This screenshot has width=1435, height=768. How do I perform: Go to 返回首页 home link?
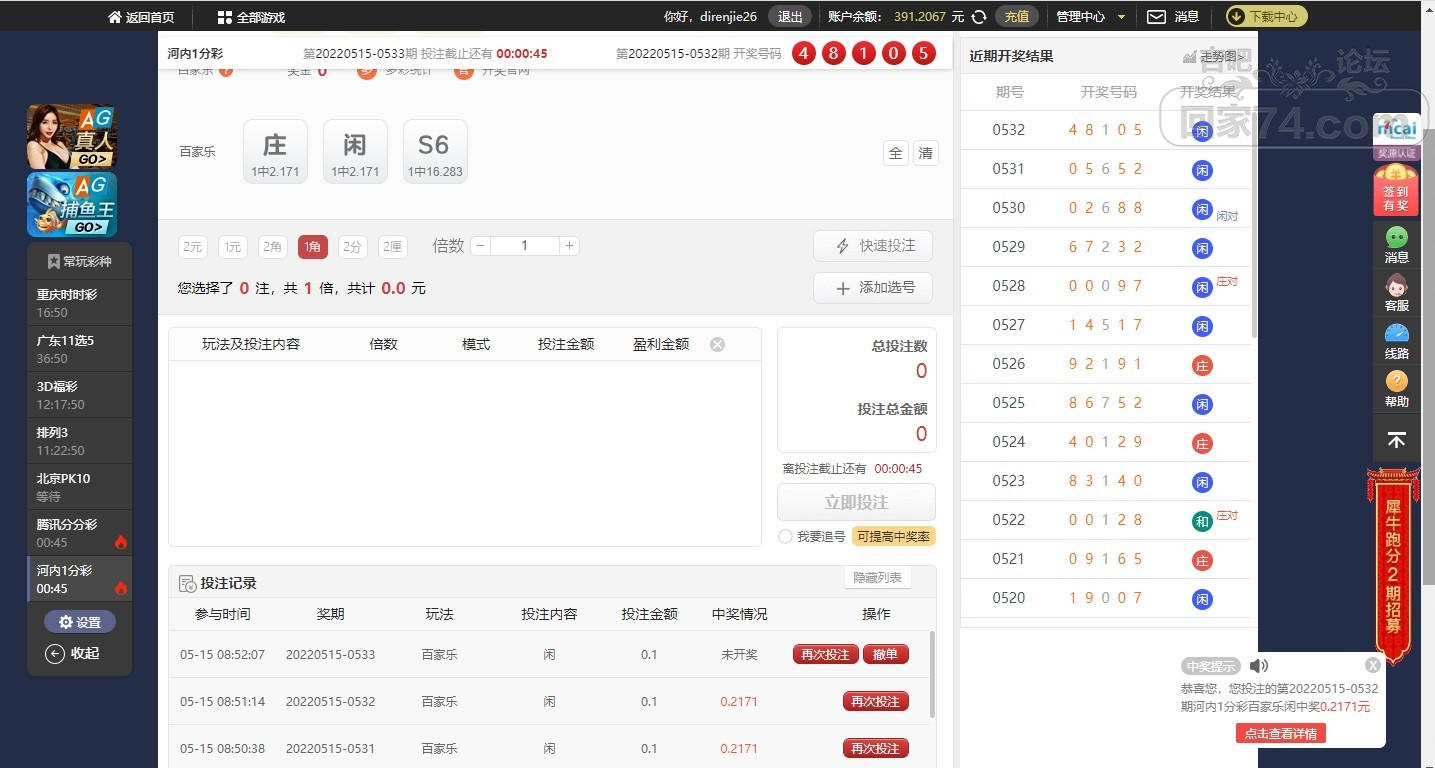coord(141,17)
